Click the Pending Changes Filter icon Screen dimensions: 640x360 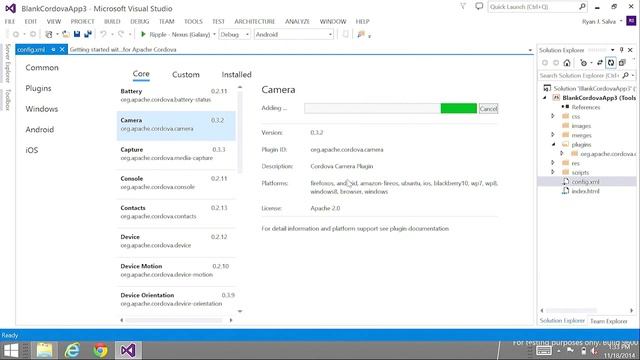[x=584, y=63]
